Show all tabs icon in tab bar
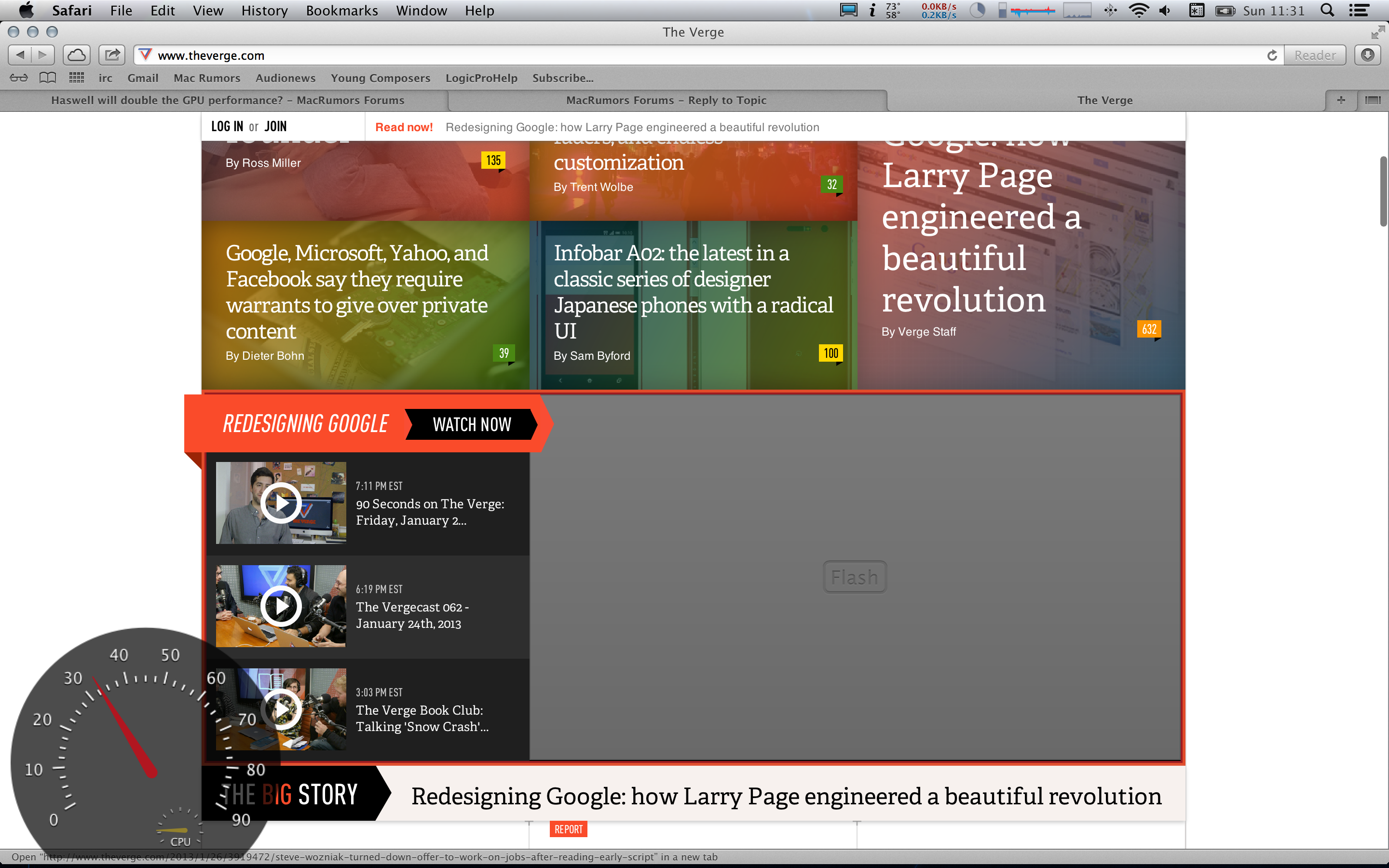This screenshot has height=868, width=1389. pyautogui.click(x=1373, y=100)
